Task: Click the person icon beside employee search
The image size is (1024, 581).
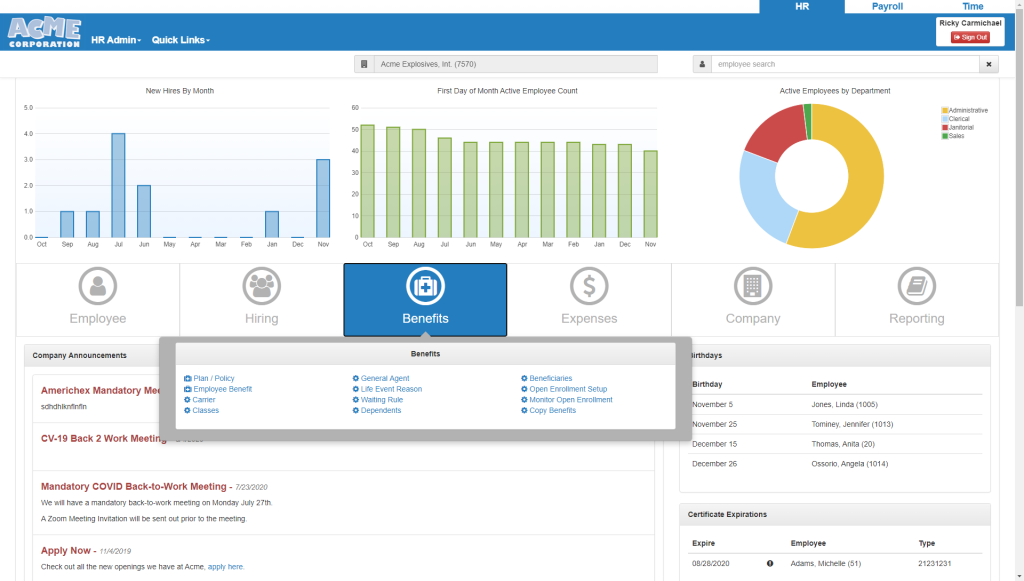Action: pyautogui.click(x=703, y=64)
